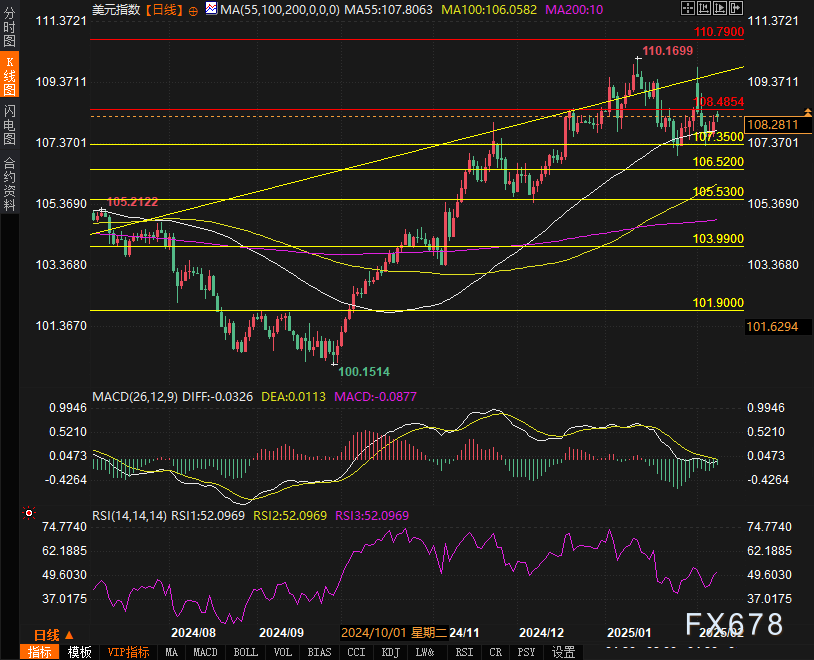Click the VIP指标 button
Image resolution: width=814 pixels, height=660 pixels.
[128, 652]
